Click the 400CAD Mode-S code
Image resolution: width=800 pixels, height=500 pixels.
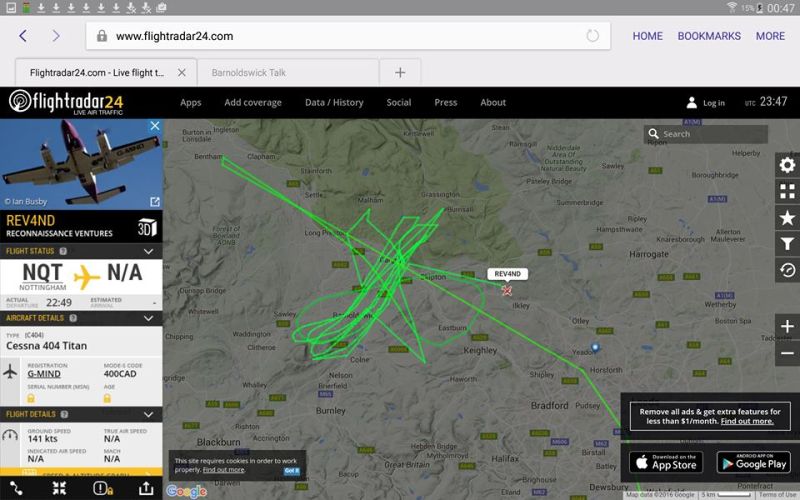(120, 374)
